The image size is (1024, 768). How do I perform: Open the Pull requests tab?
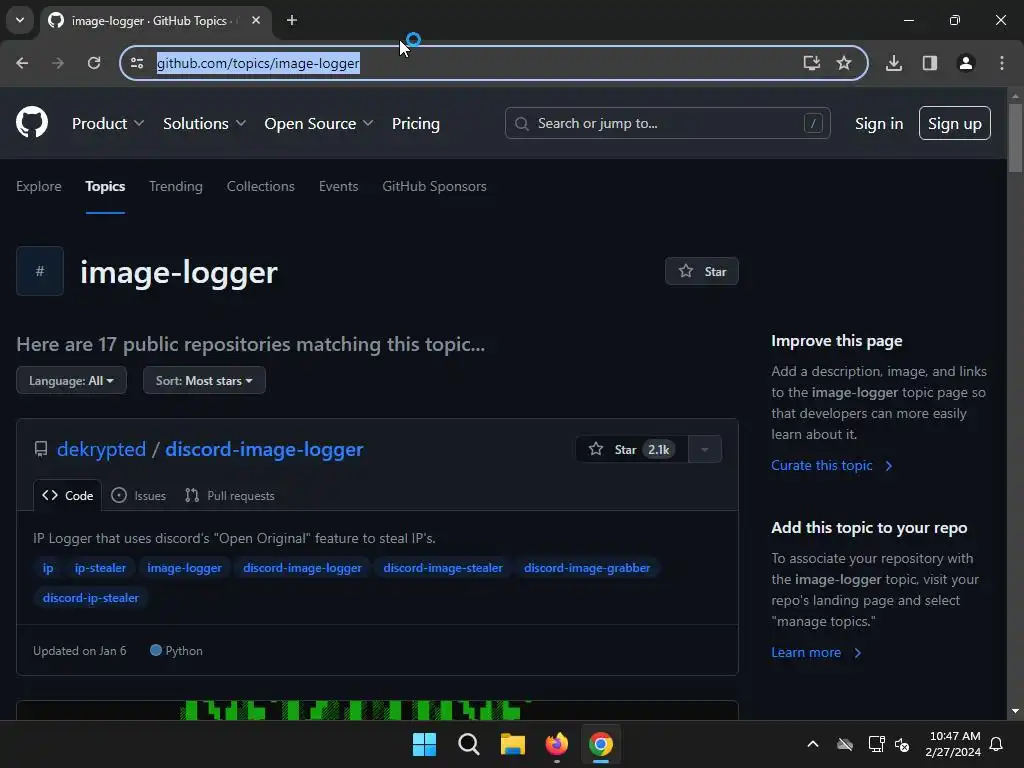pos(229,496)
